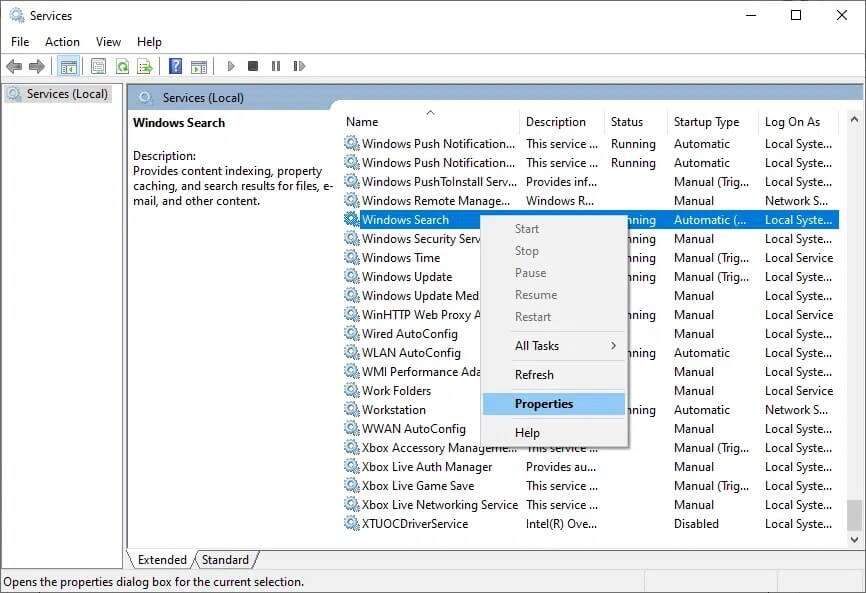Open the Action menu
Viewport: 866px width, 593px height.
[62, 42]
